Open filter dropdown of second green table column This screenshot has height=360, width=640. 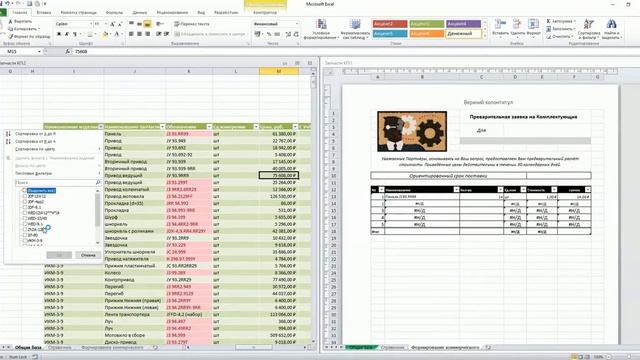point(162,127)
